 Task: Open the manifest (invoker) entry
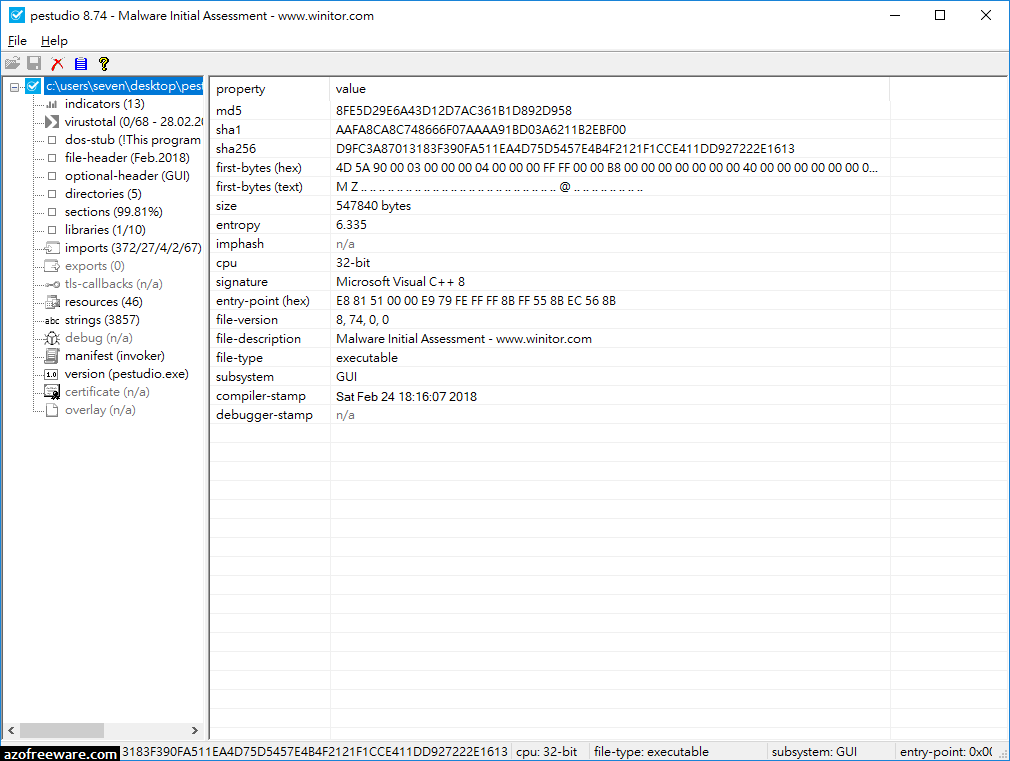(x=110, y=355)
